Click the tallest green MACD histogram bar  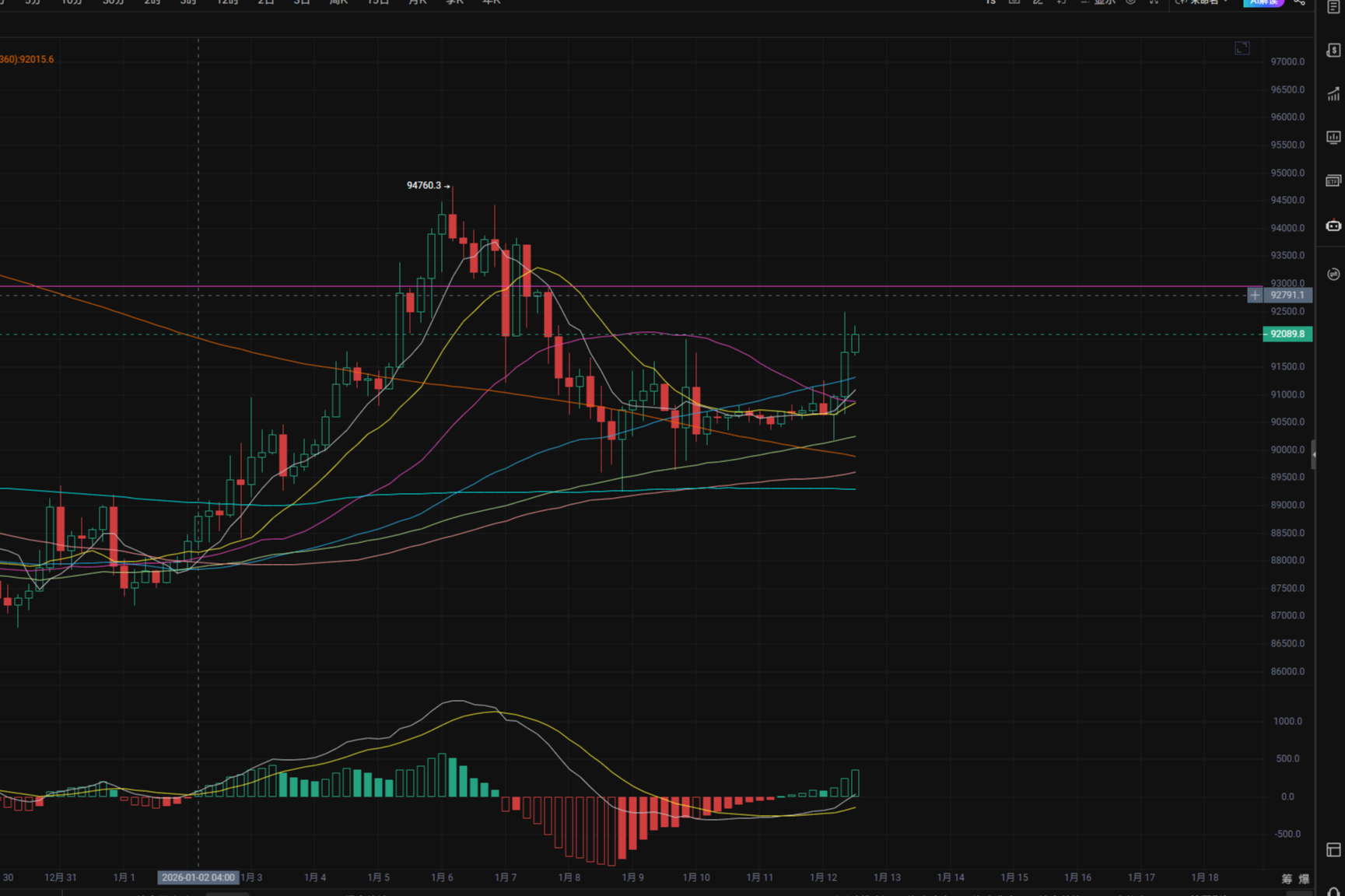tap(442, 775)
